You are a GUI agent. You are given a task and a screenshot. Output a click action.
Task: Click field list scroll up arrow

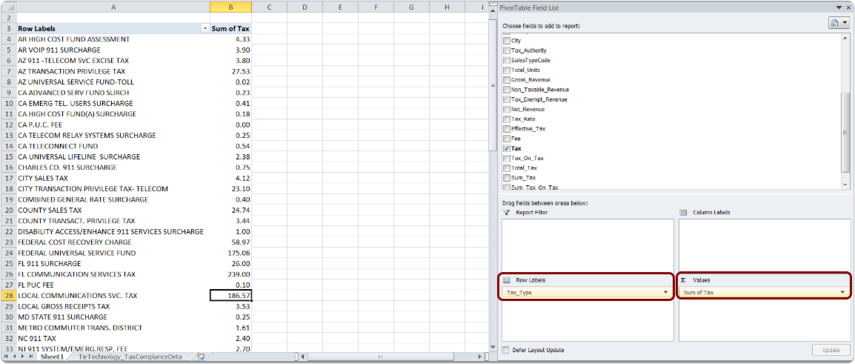pyautogui.click(x=845, y=39)
